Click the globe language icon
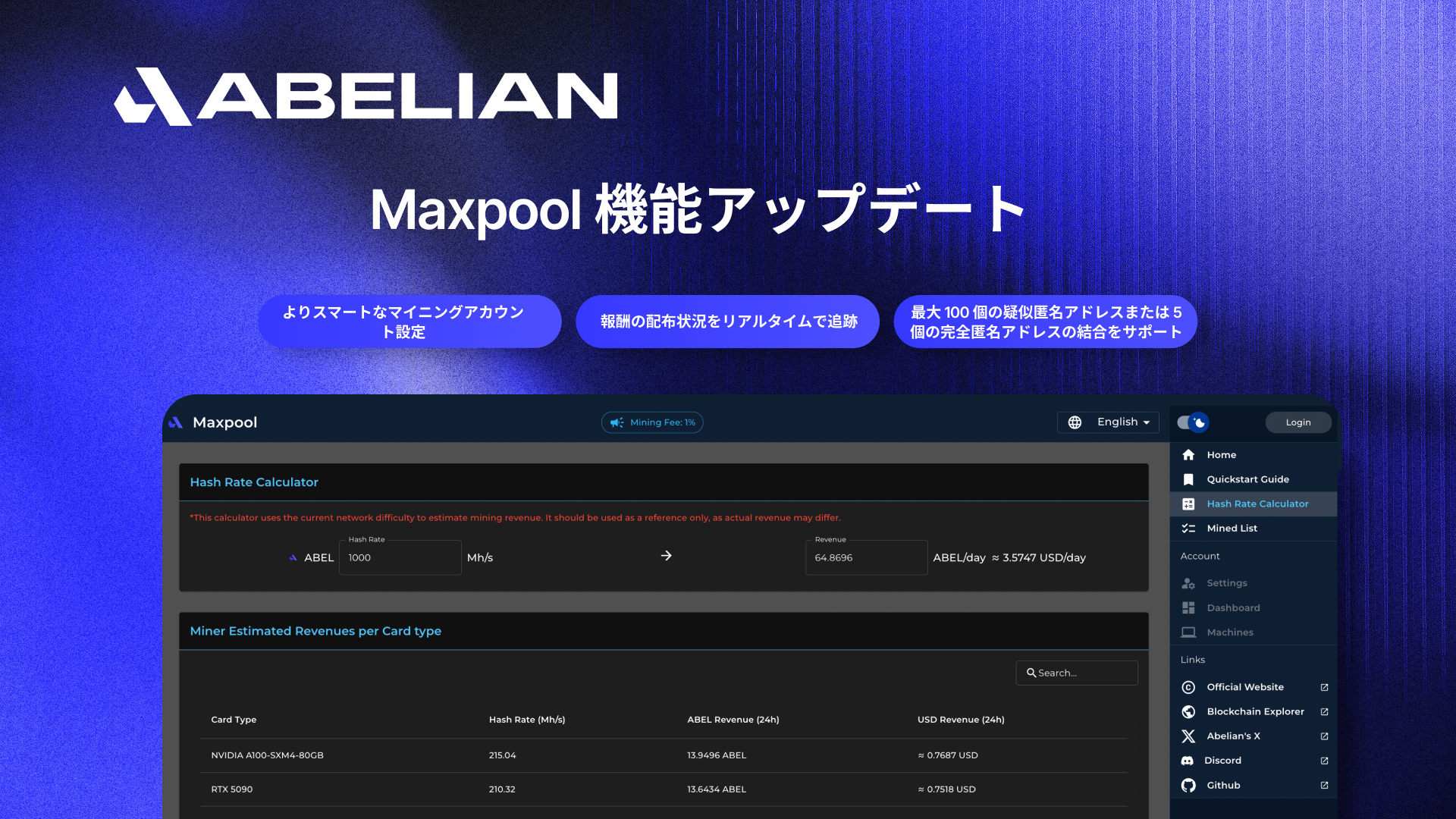The height and width of the screenshot is (819, 1456). pyautogui.click(x=1075, y=422)
